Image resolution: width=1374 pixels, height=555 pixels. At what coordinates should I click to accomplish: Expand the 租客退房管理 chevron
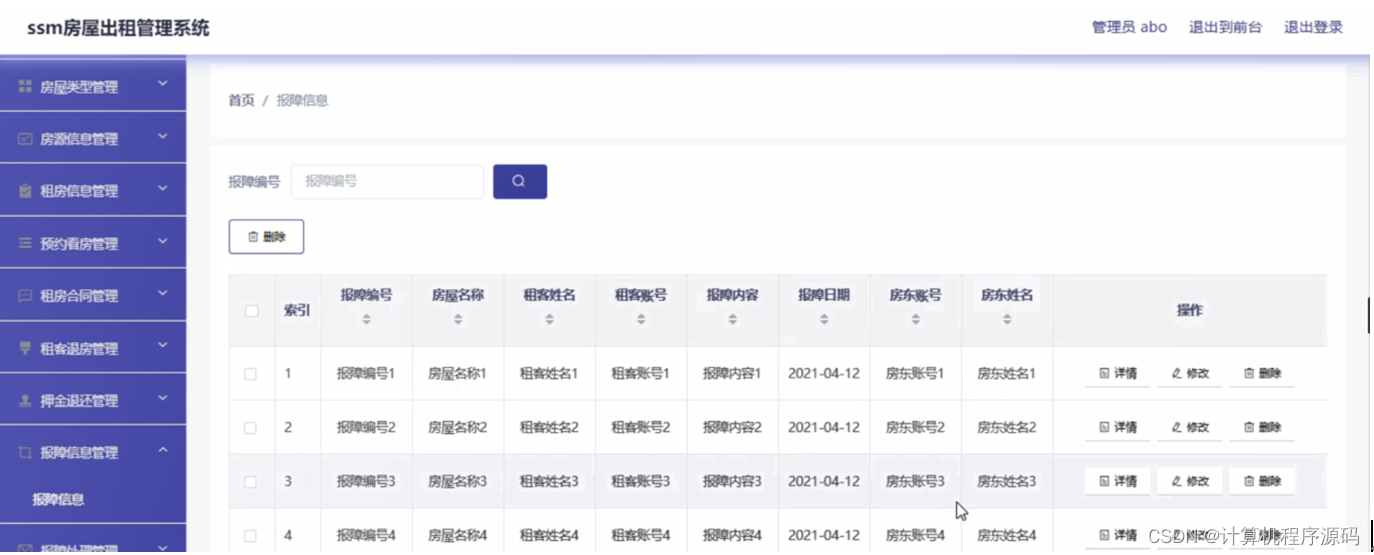click(x=163, y=346)
